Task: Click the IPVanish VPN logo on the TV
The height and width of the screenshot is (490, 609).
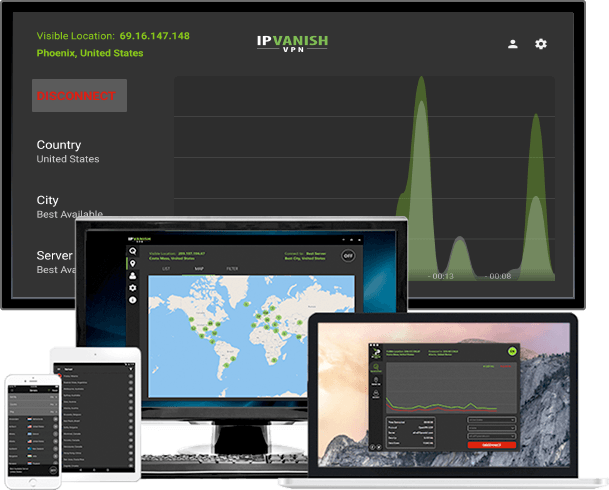Action: 292,43
